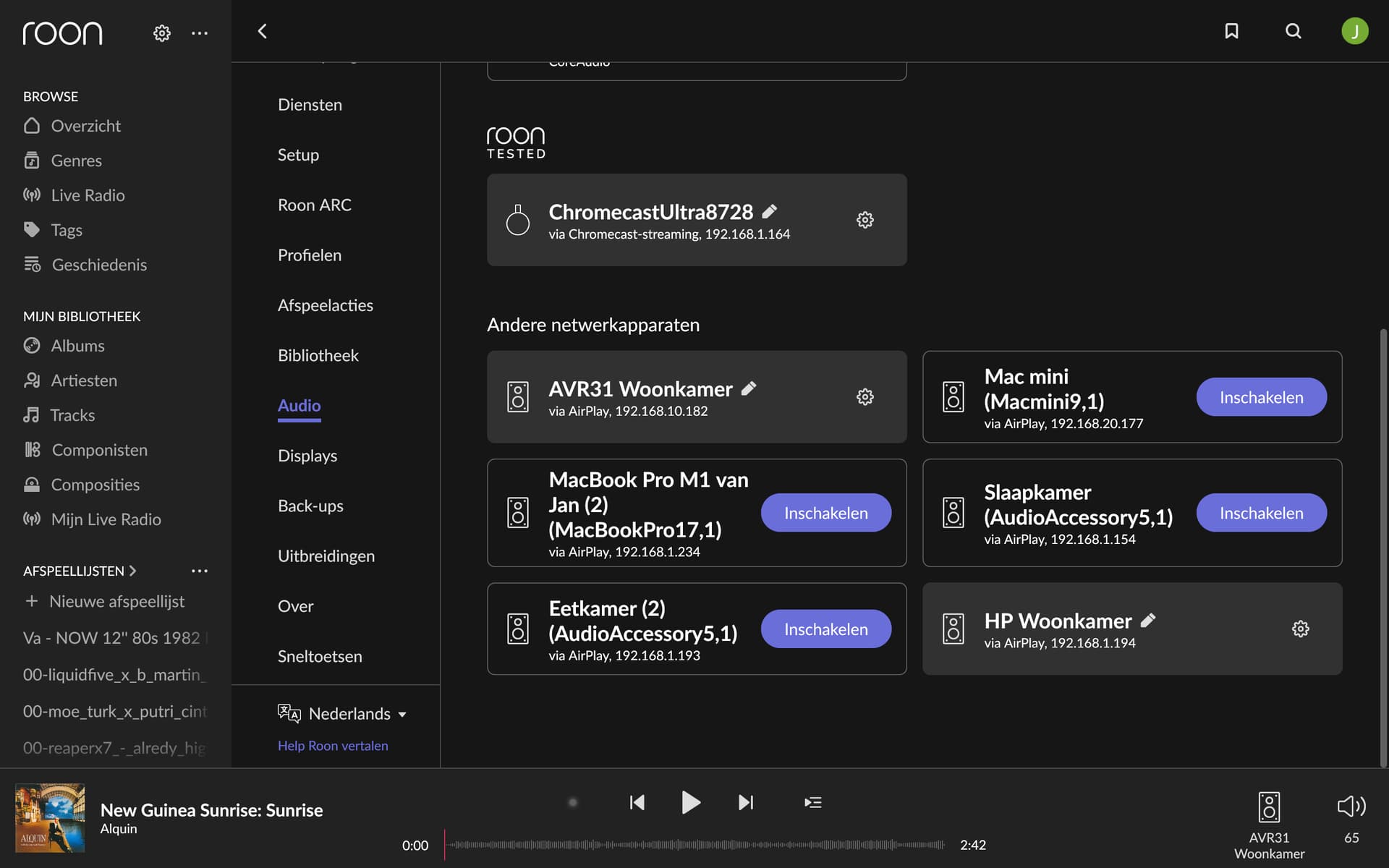
Task: Click track title New Guinea Sunrise: Sunrise
Action: 211,810
